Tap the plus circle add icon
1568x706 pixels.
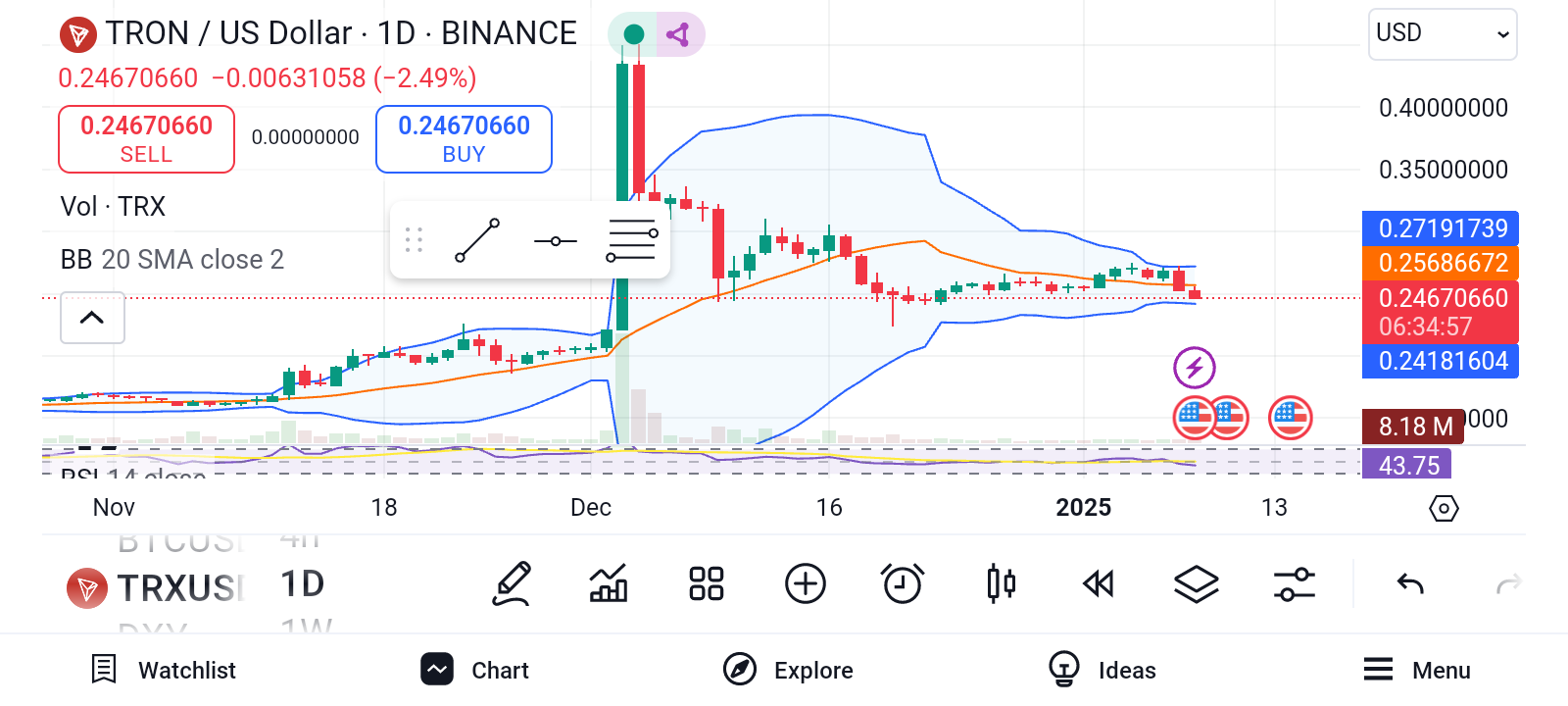pos(806,584)
